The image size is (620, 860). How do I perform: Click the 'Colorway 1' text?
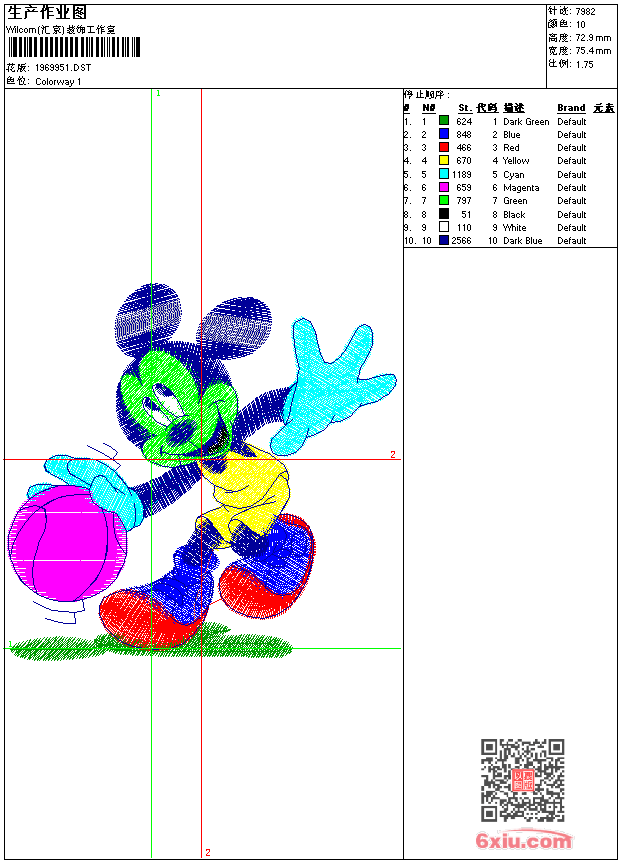coord(58,82)
